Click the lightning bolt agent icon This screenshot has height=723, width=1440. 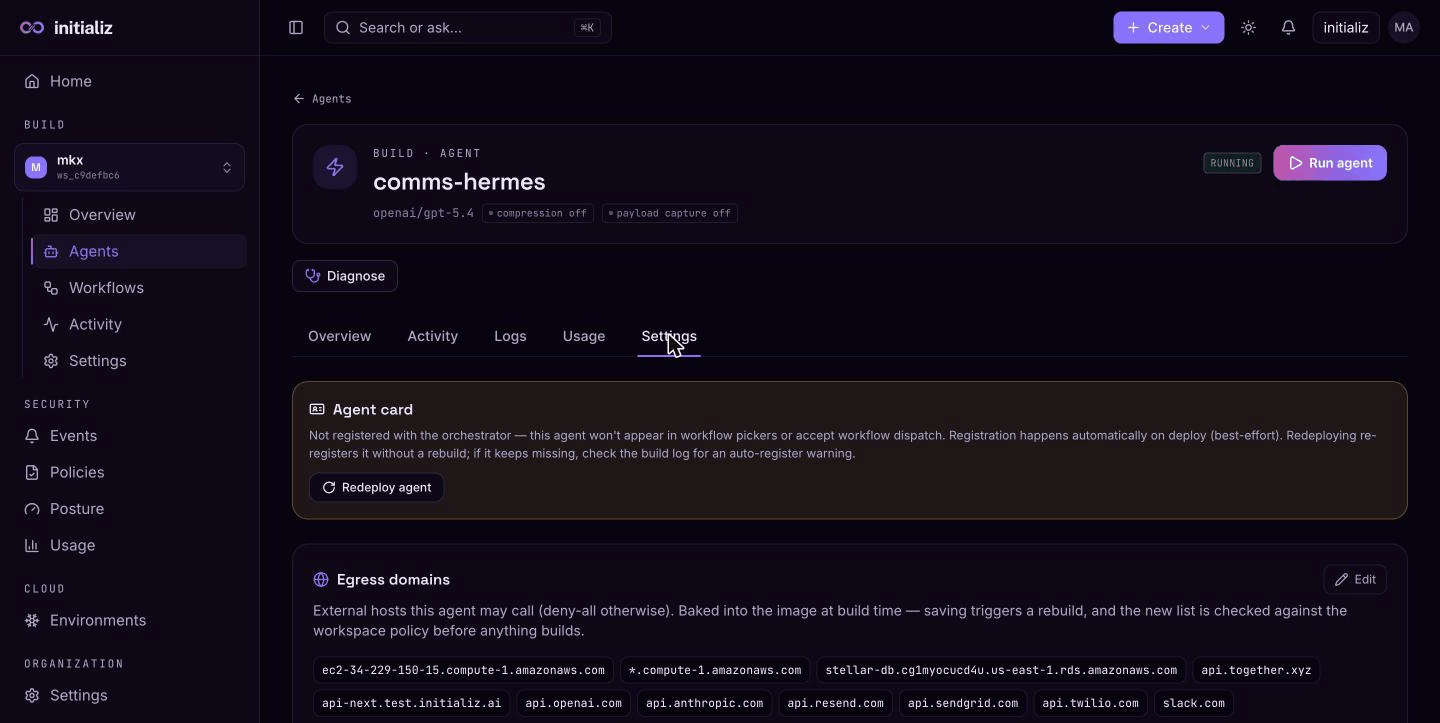pyautogui.click(x=335, y=167)
